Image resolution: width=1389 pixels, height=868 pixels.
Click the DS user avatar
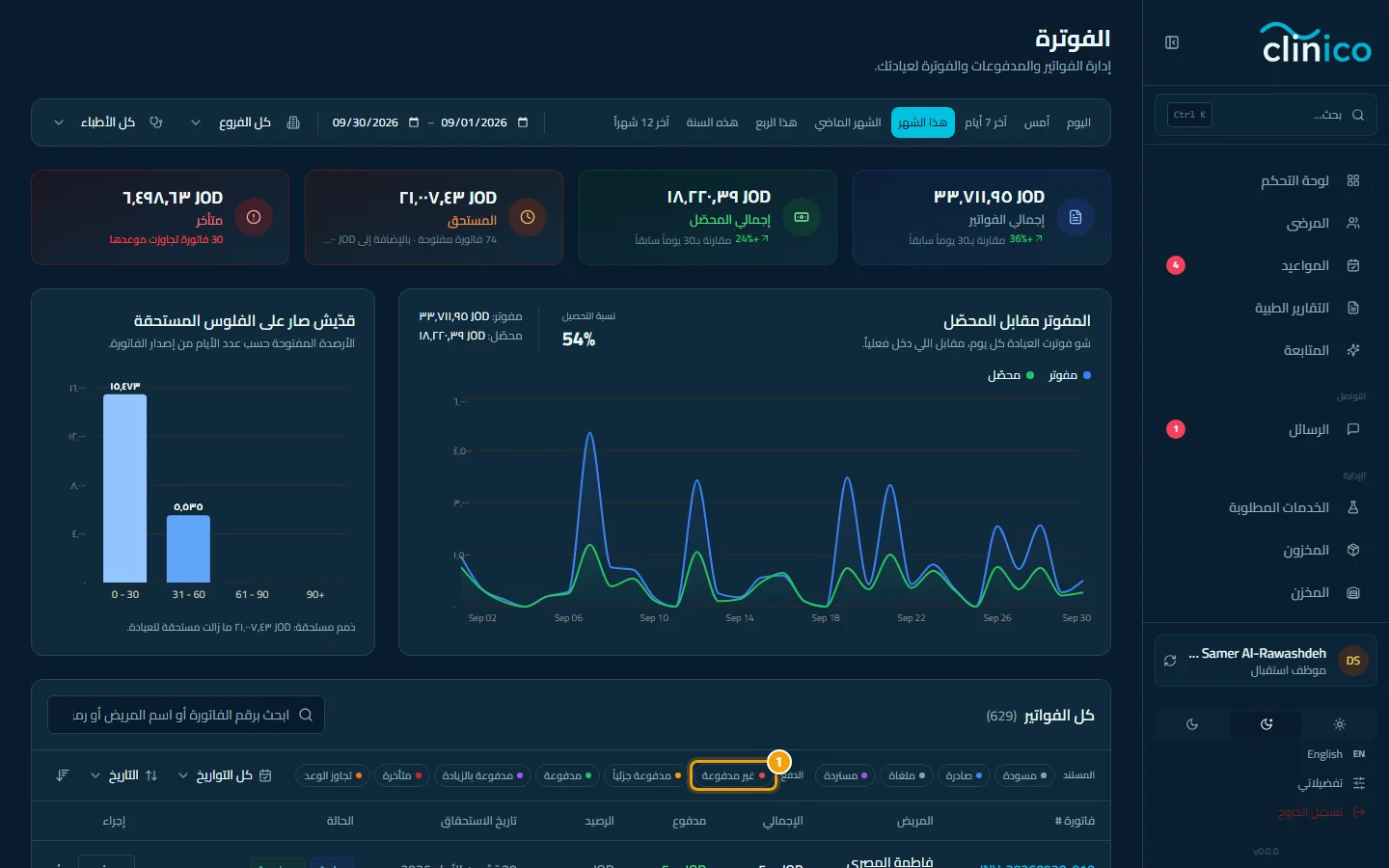(1353, 661)
